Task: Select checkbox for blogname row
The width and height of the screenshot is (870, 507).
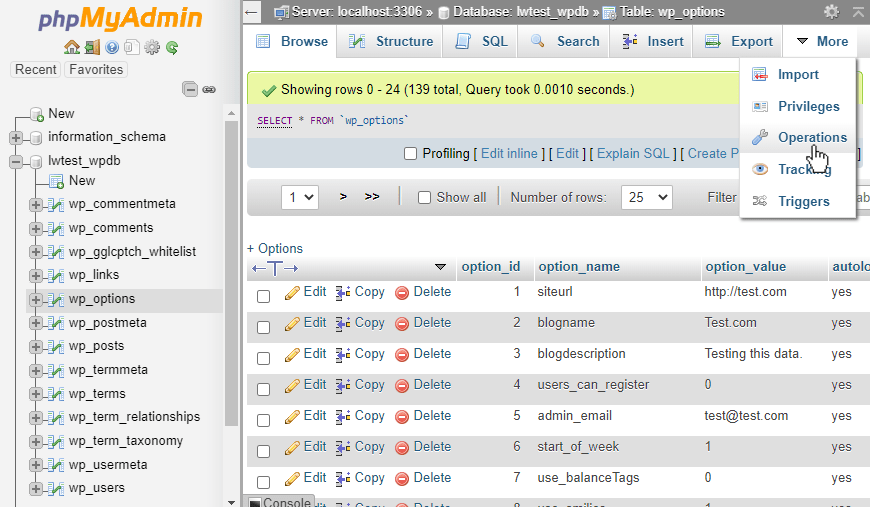Action: pyautogui.click(x=264, y=327)
